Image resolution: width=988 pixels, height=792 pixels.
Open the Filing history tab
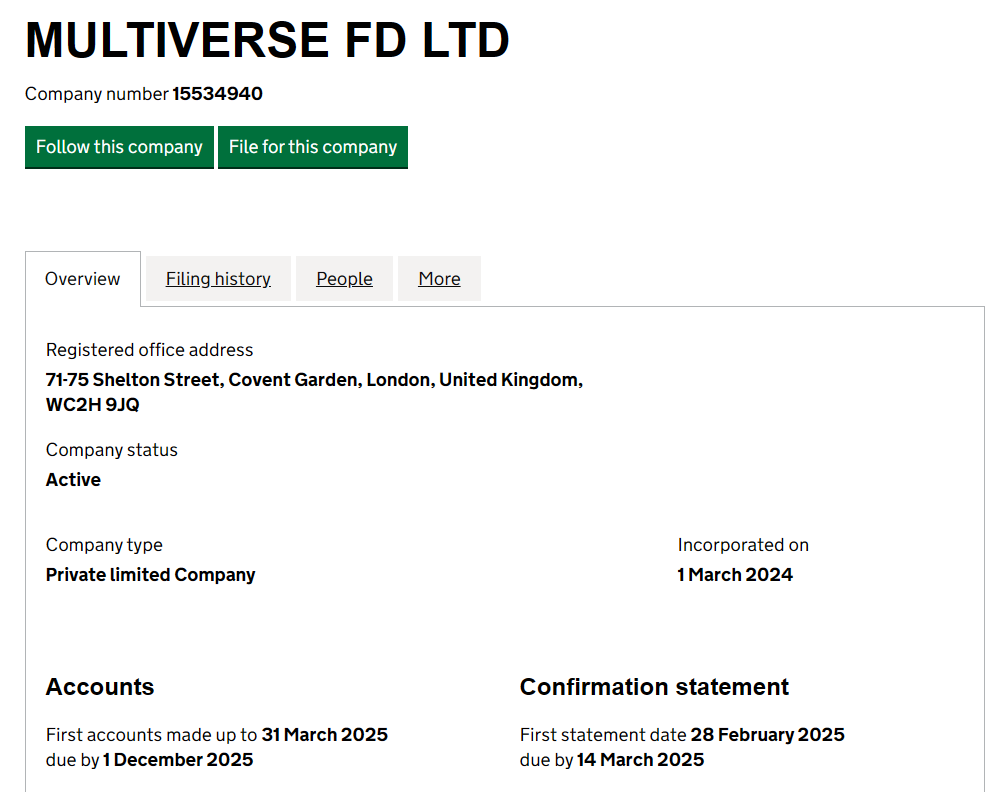pos(217,278)
